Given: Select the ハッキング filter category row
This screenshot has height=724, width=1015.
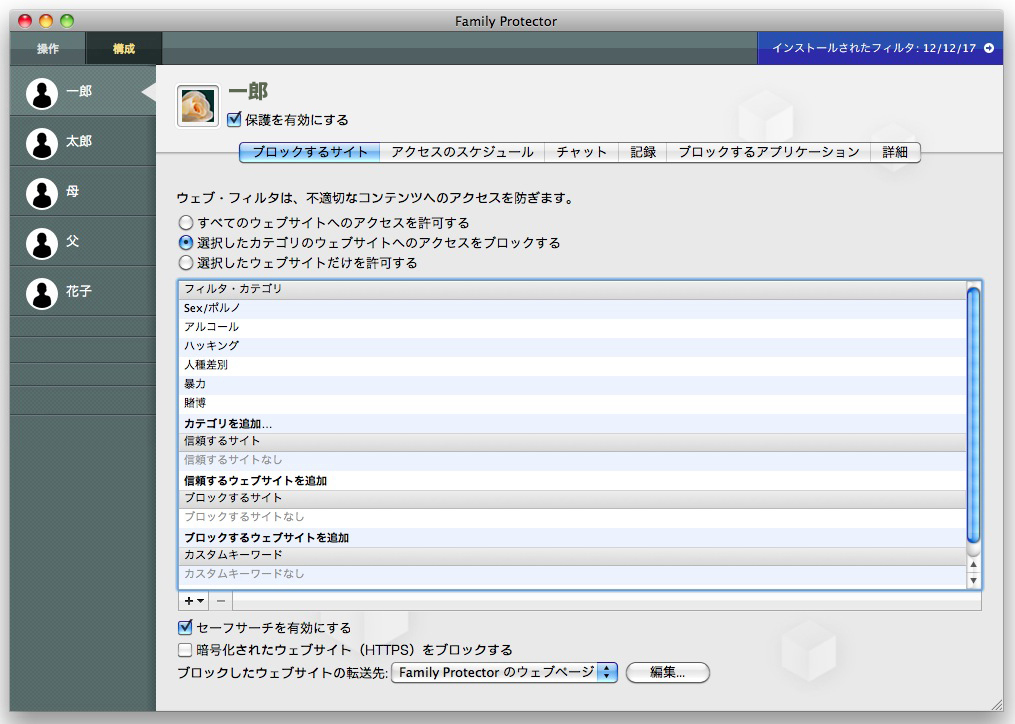Looking at the screenshot, I should [x=572, y=346].
